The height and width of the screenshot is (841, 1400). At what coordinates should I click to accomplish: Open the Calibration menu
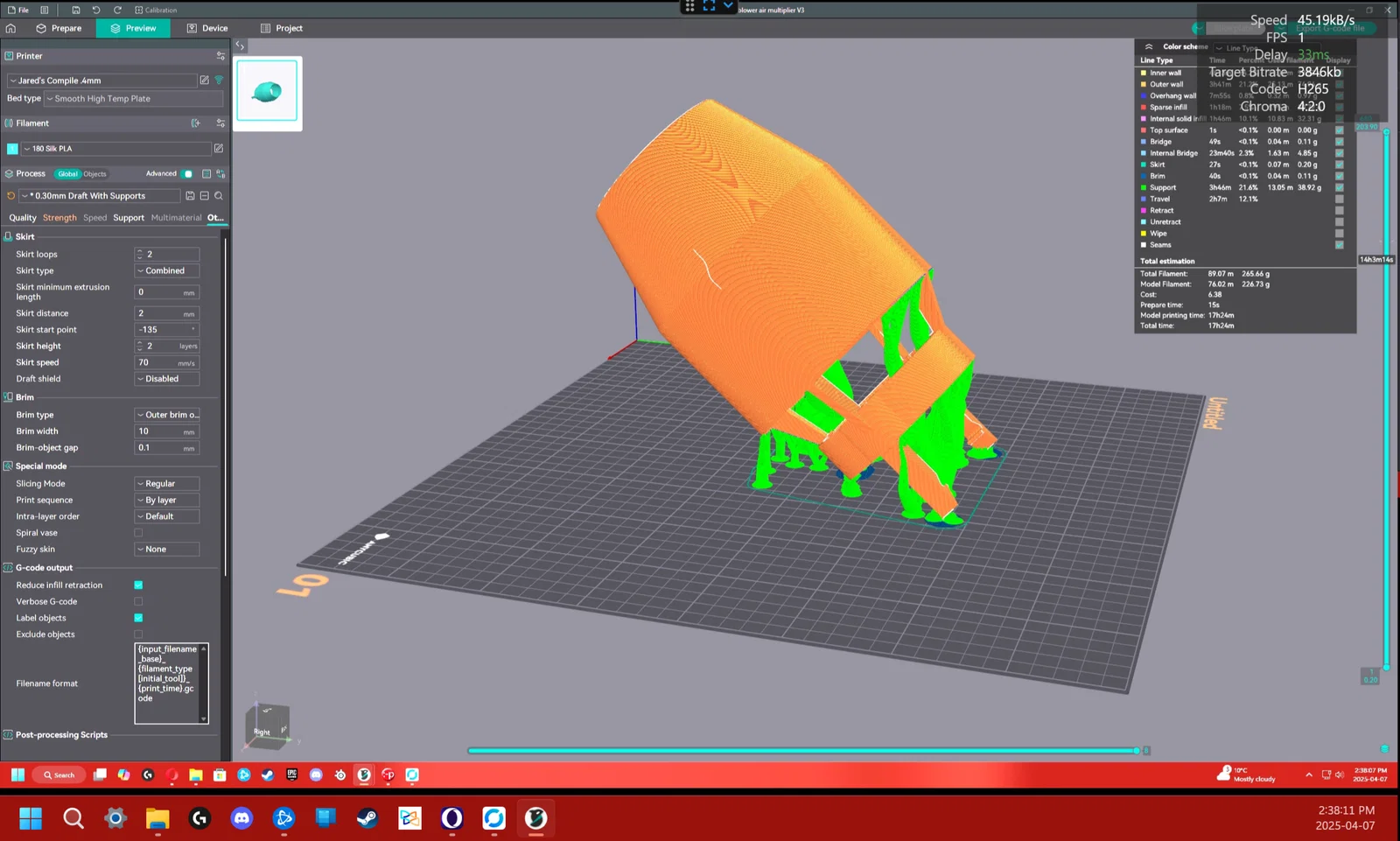point(156,10)
